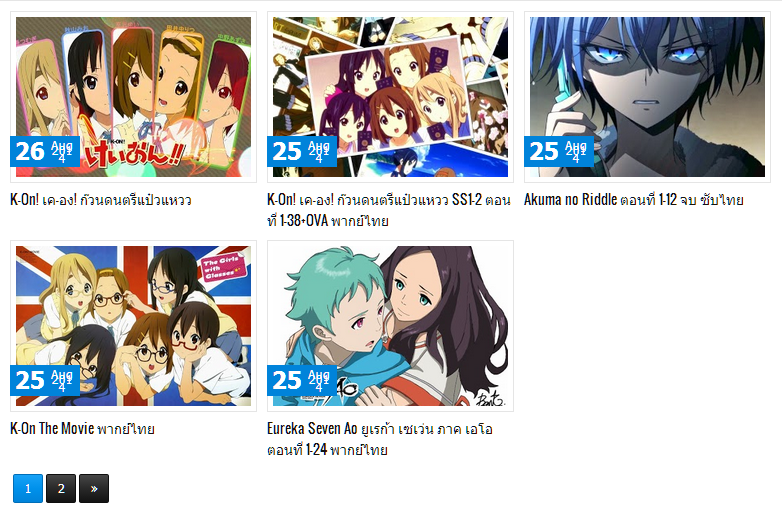Open K-On! SS1-2 ตอนที่ 1-38+OVA title link
The image size is (782, 518).
[389, 210]
